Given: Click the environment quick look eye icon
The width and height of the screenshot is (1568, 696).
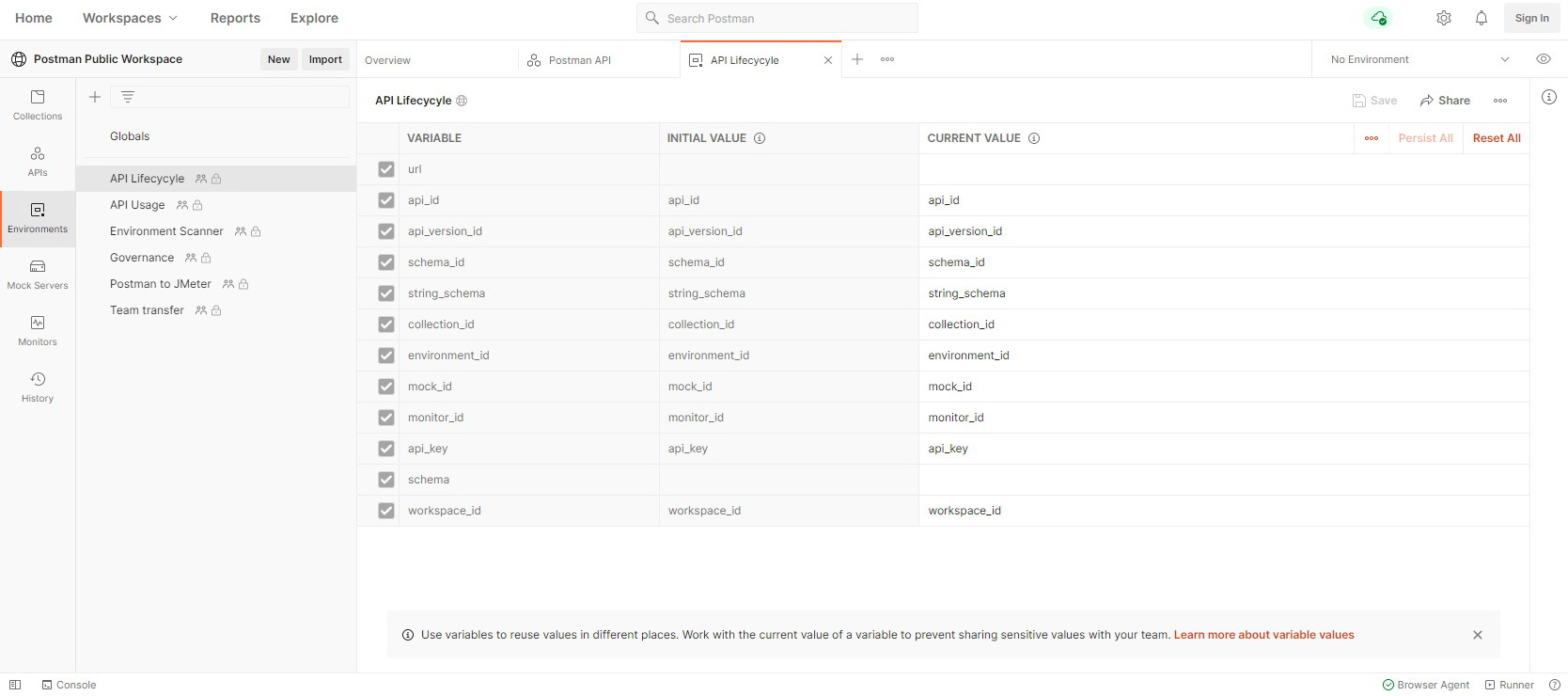Looking at the screenshot, I should pos(1544,59).
